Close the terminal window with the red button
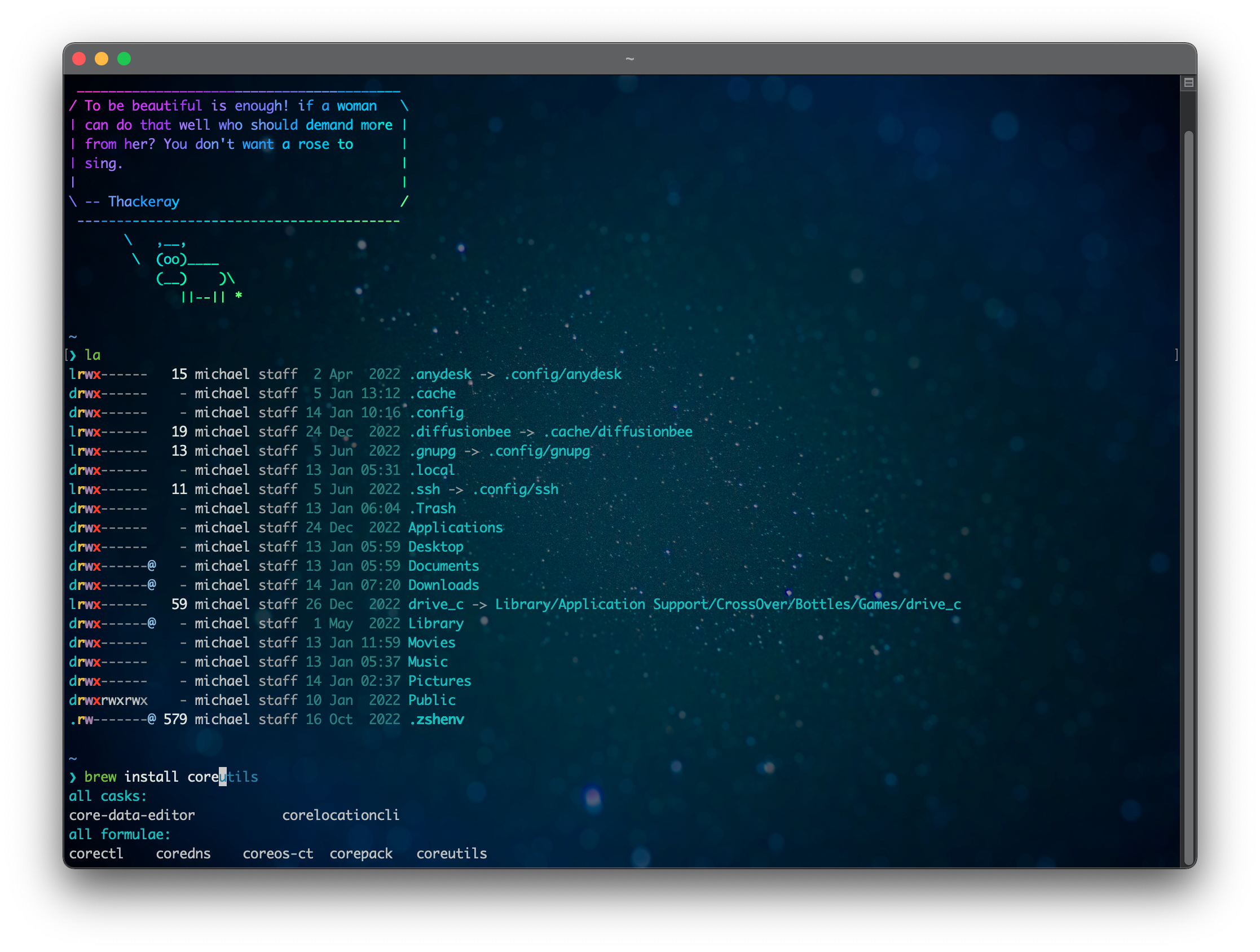The image size is (1260, 952). [x=79, y=59]
